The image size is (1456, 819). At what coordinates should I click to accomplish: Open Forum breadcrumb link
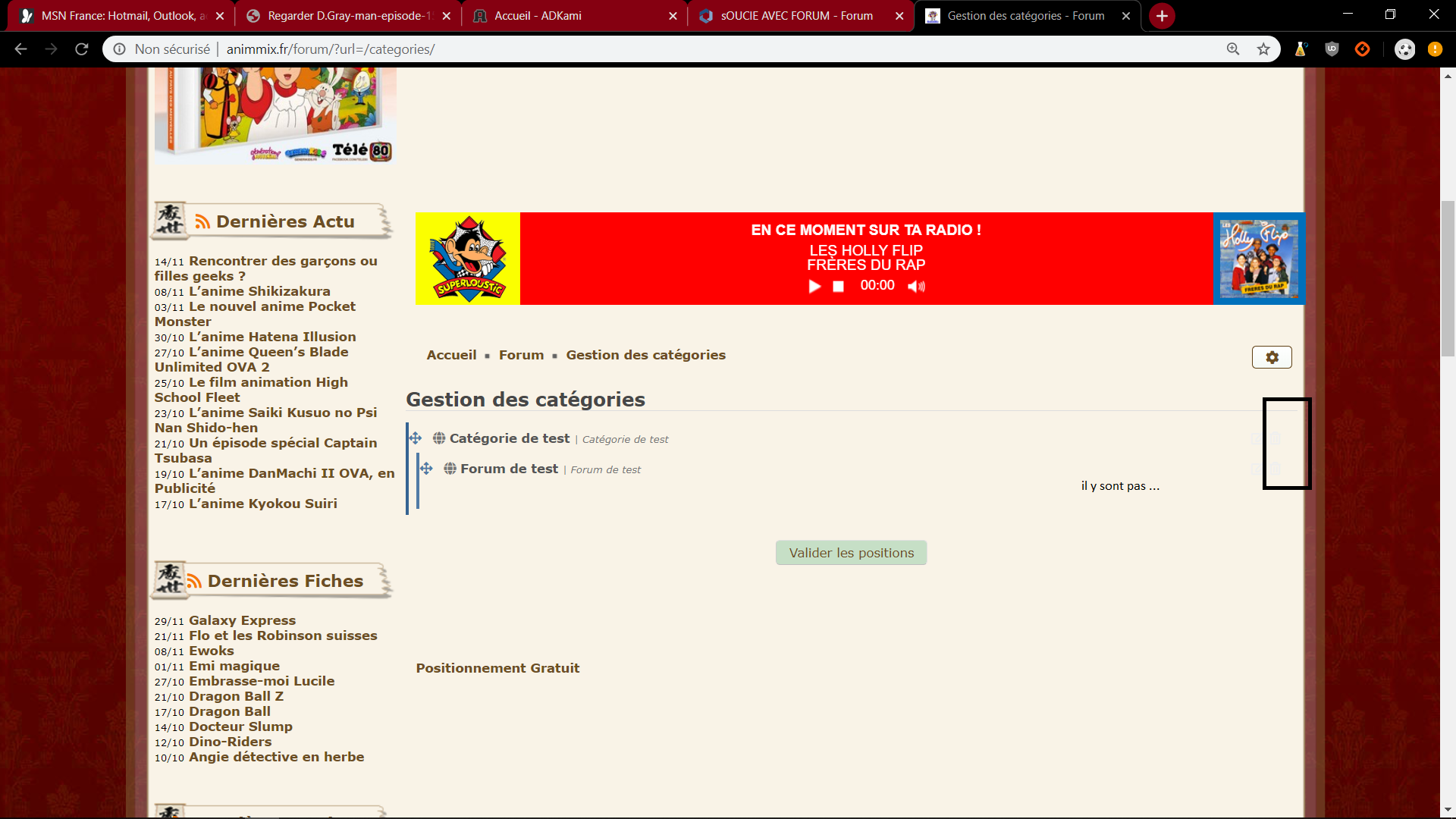[x=521, y=355]
